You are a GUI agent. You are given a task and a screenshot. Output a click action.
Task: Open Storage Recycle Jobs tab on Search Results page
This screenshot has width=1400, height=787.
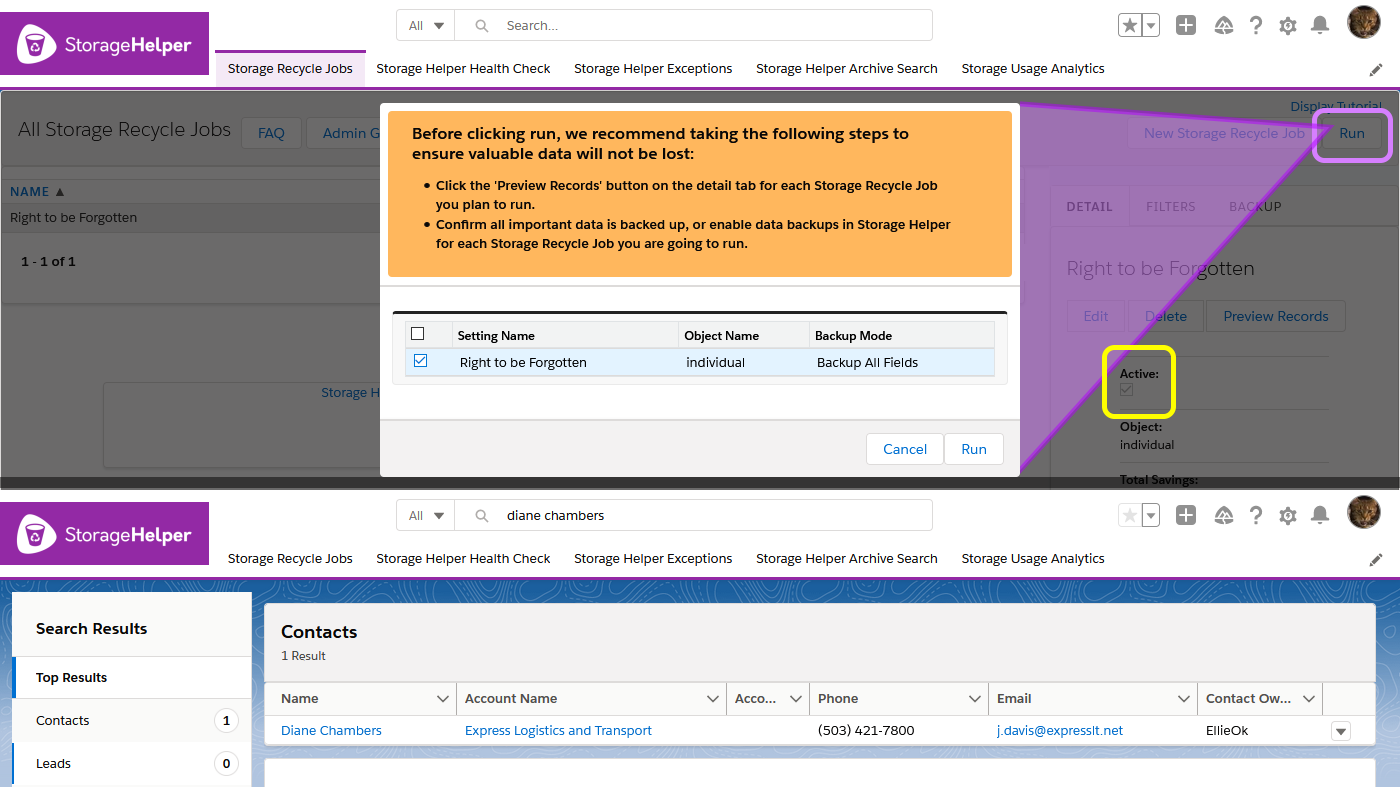(x=290, y=559)
